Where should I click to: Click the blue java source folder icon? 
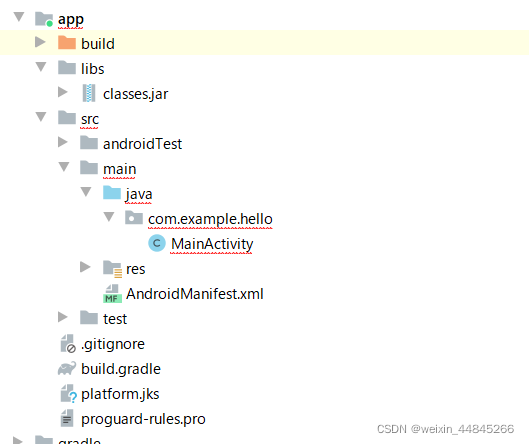(x=112, y=193)
